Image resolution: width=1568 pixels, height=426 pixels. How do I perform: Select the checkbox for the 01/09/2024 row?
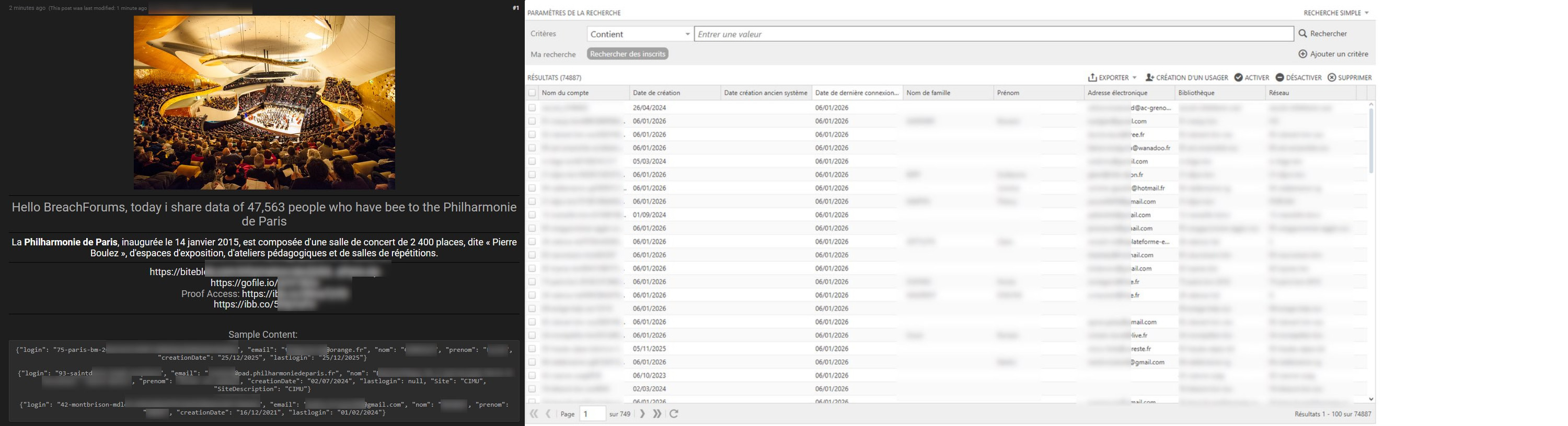[532, 215]
